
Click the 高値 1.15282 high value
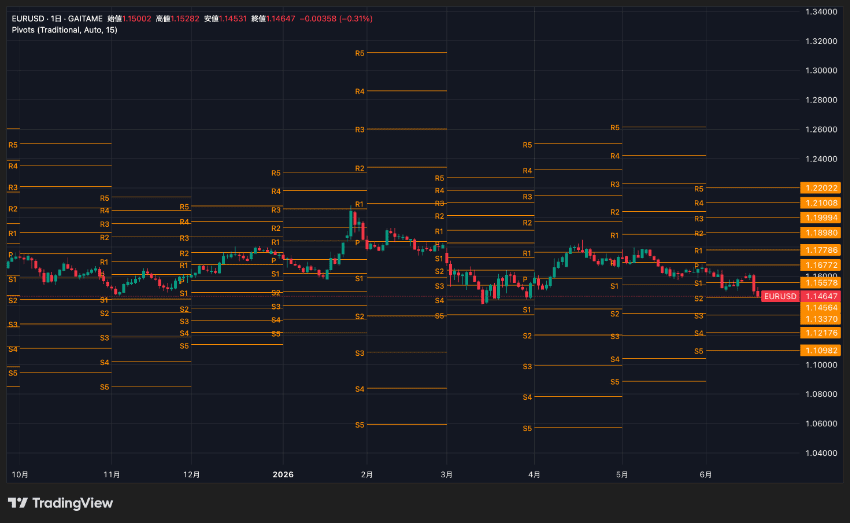coord(177,18)
